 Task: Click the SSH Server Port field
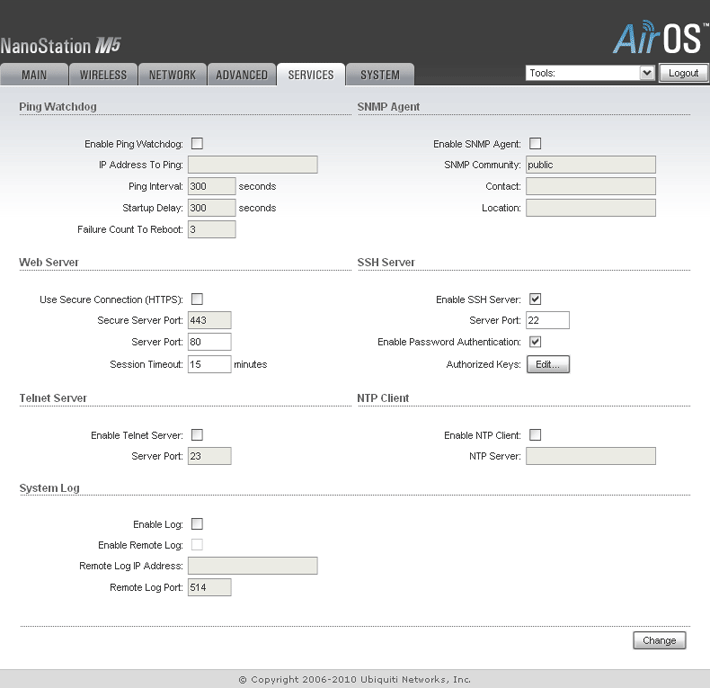548,320
